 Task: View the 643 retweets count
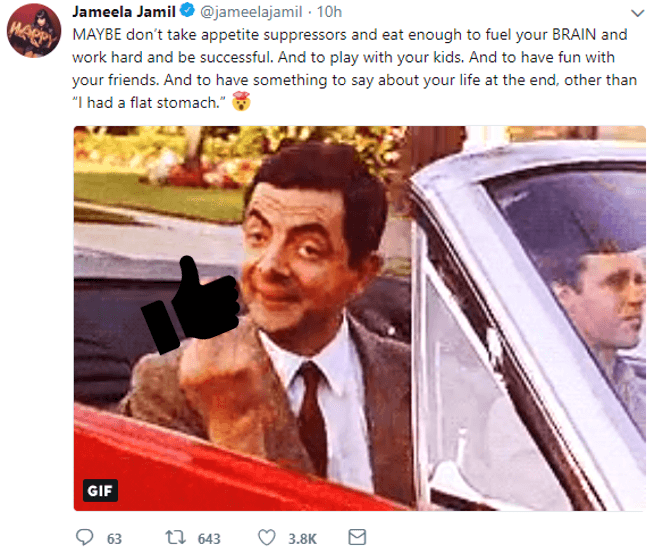[x=209, y=538]
